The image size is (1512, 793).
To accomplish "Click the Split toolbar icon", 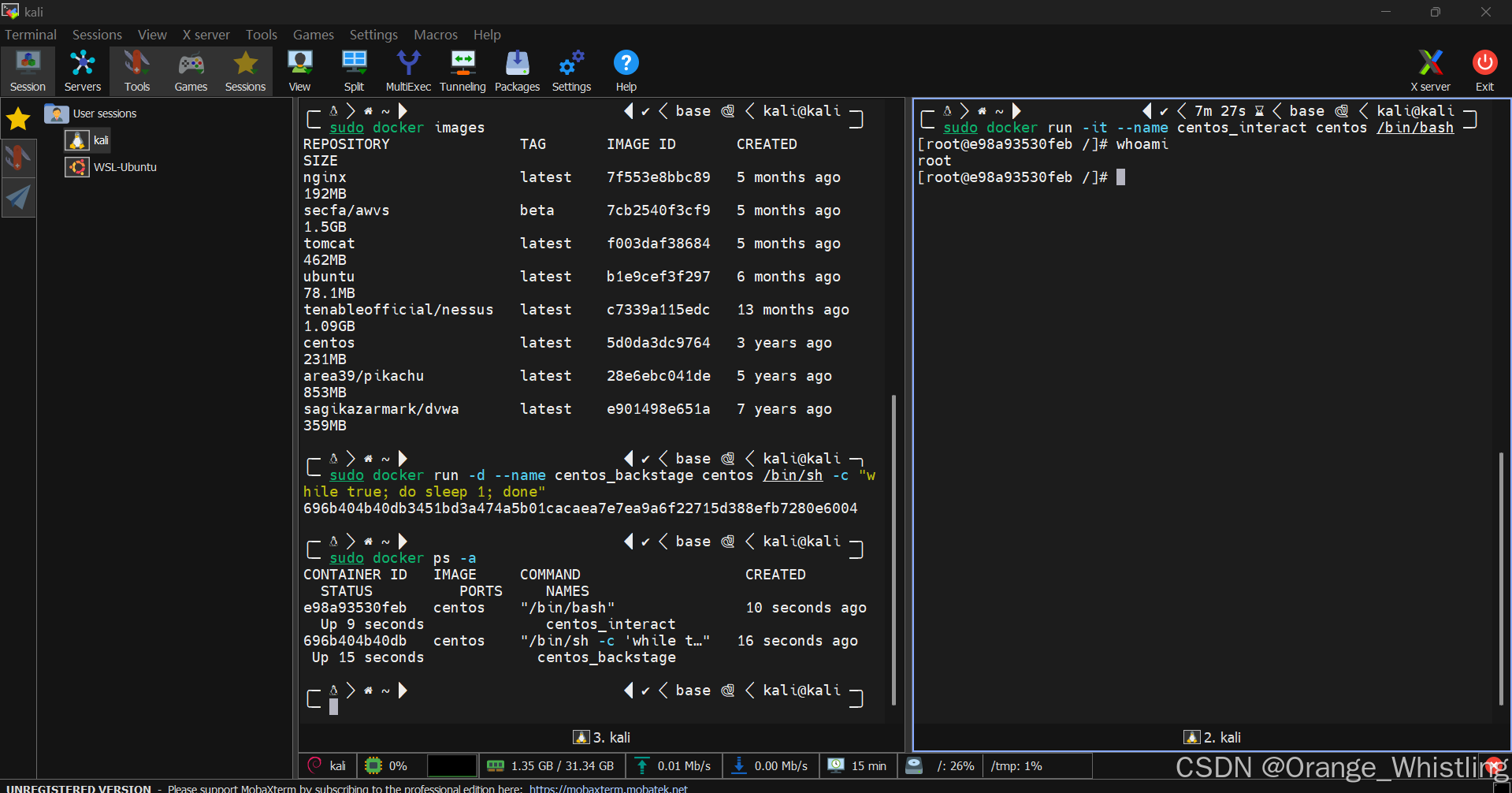I will (x=354, y=71).
